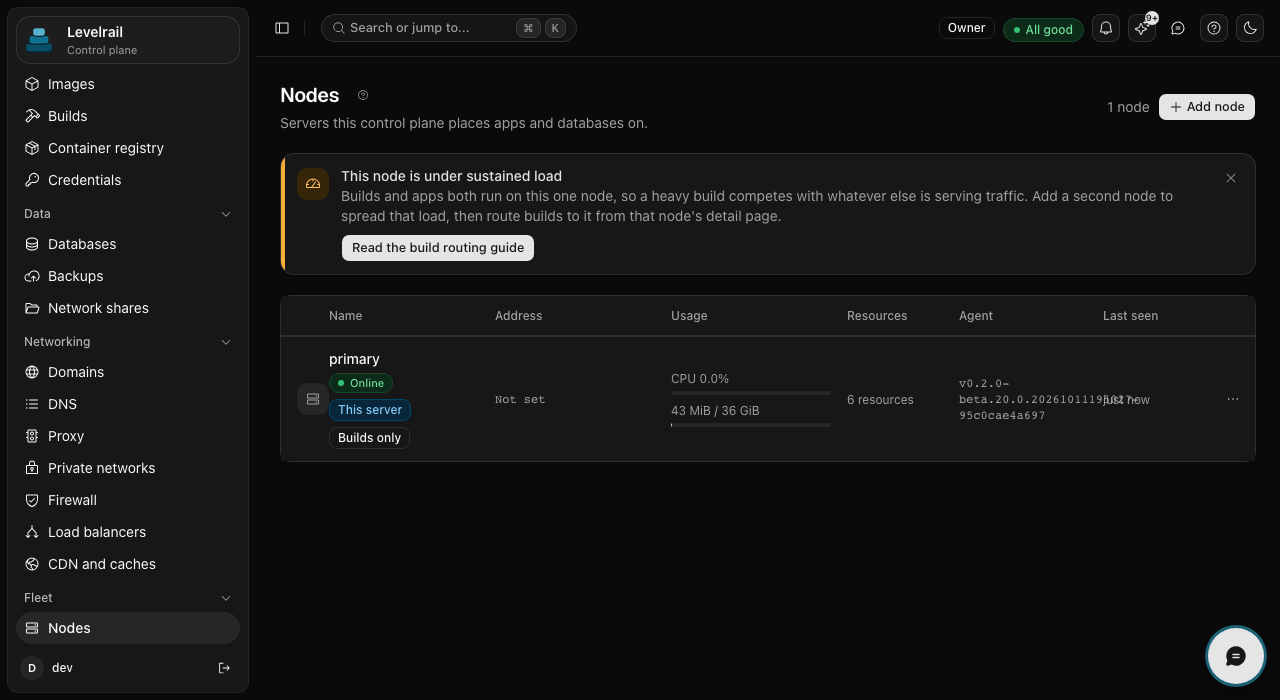Go to Container registry
The image size is (1280, 700).
click(128, 148)
